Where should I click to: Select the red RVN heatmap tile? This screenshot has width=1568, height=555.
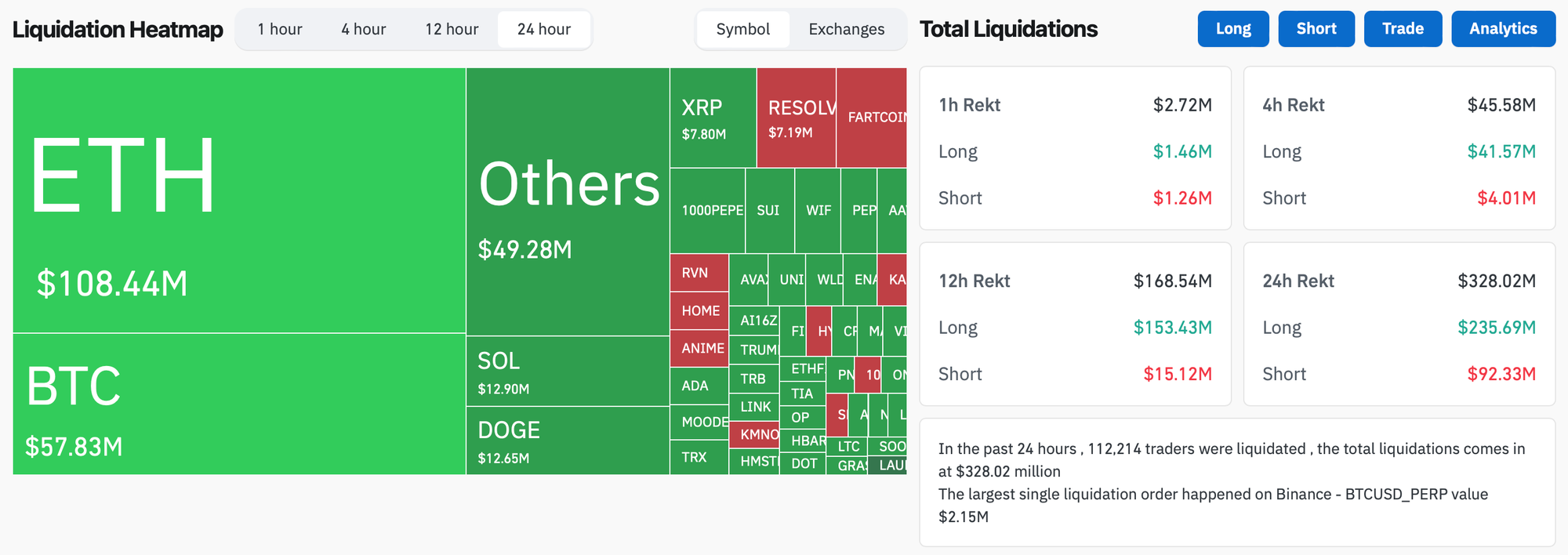point(699,273)
